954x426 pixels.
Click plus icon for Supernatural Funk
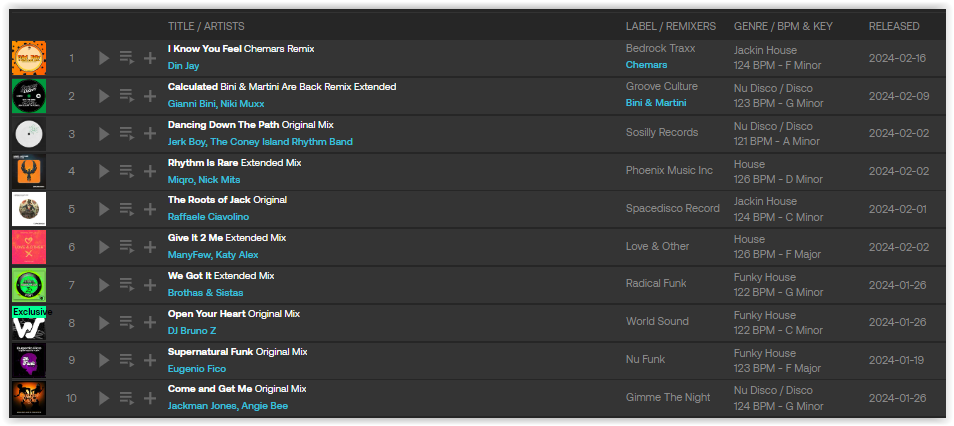(150, 360)
